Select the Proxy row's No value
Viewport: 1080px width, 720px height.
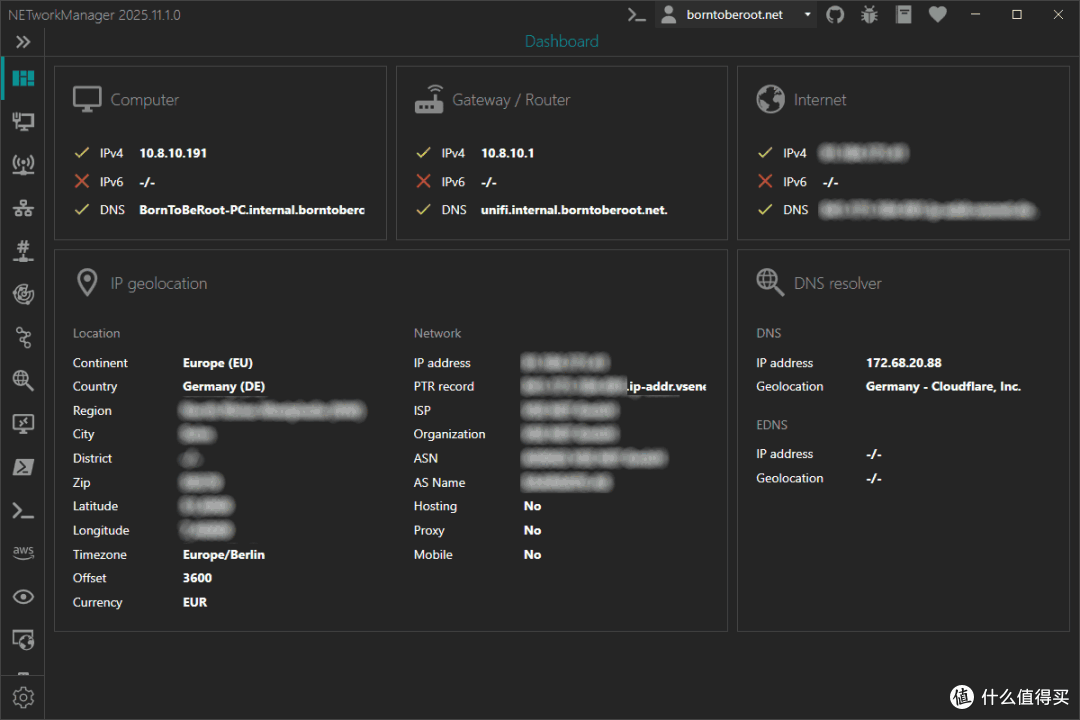point(532,531)
